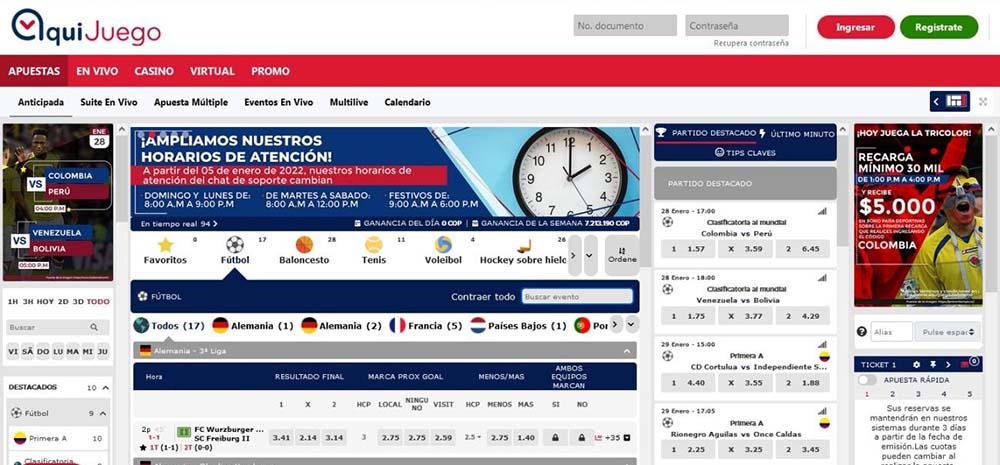Click the Todos globe filter icon
This screenshot has width=1000, height=465.
[x=141, y=325]
